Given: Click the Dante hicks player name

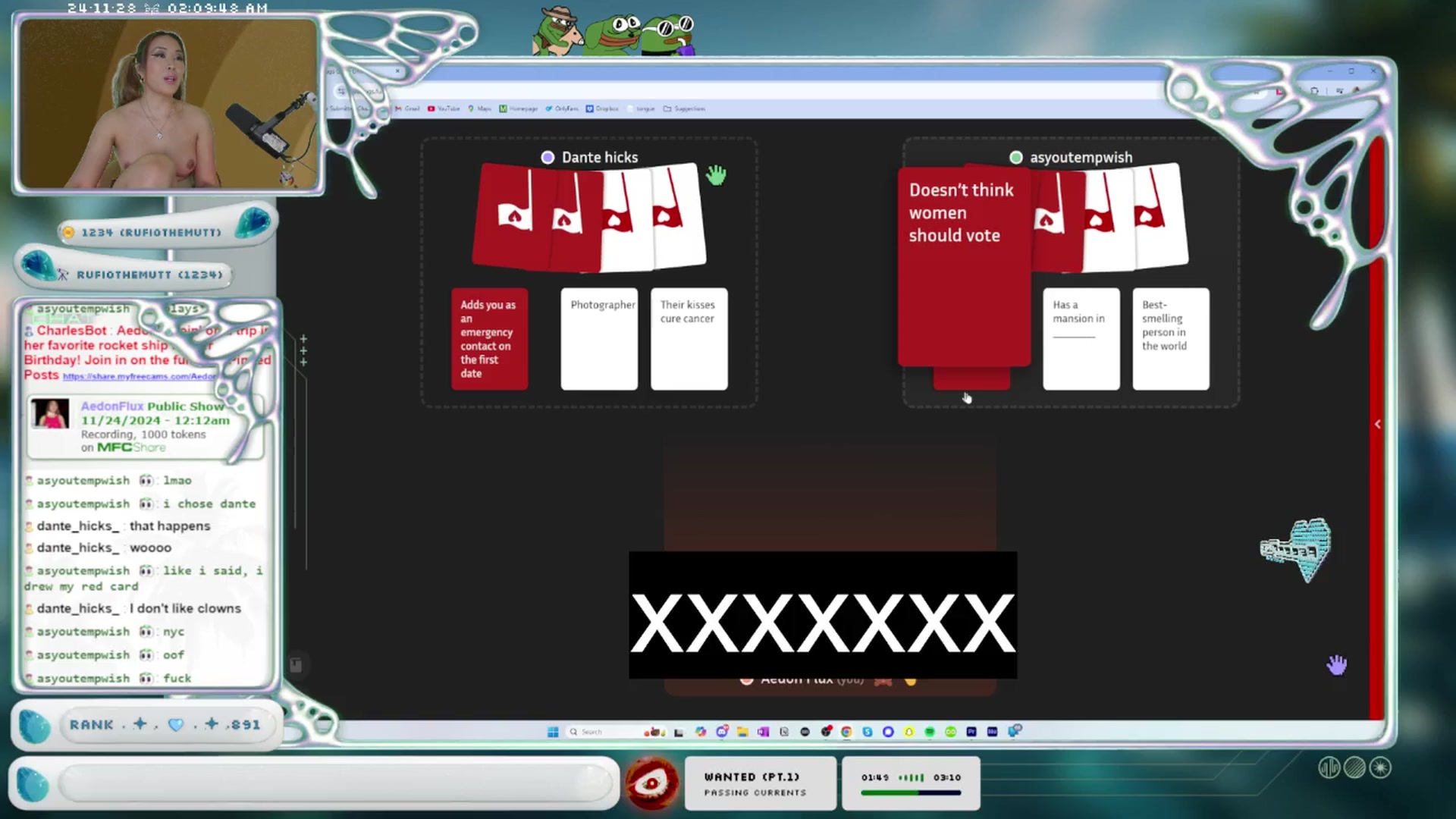Looking at the screenshot, I should pos(600,157).
